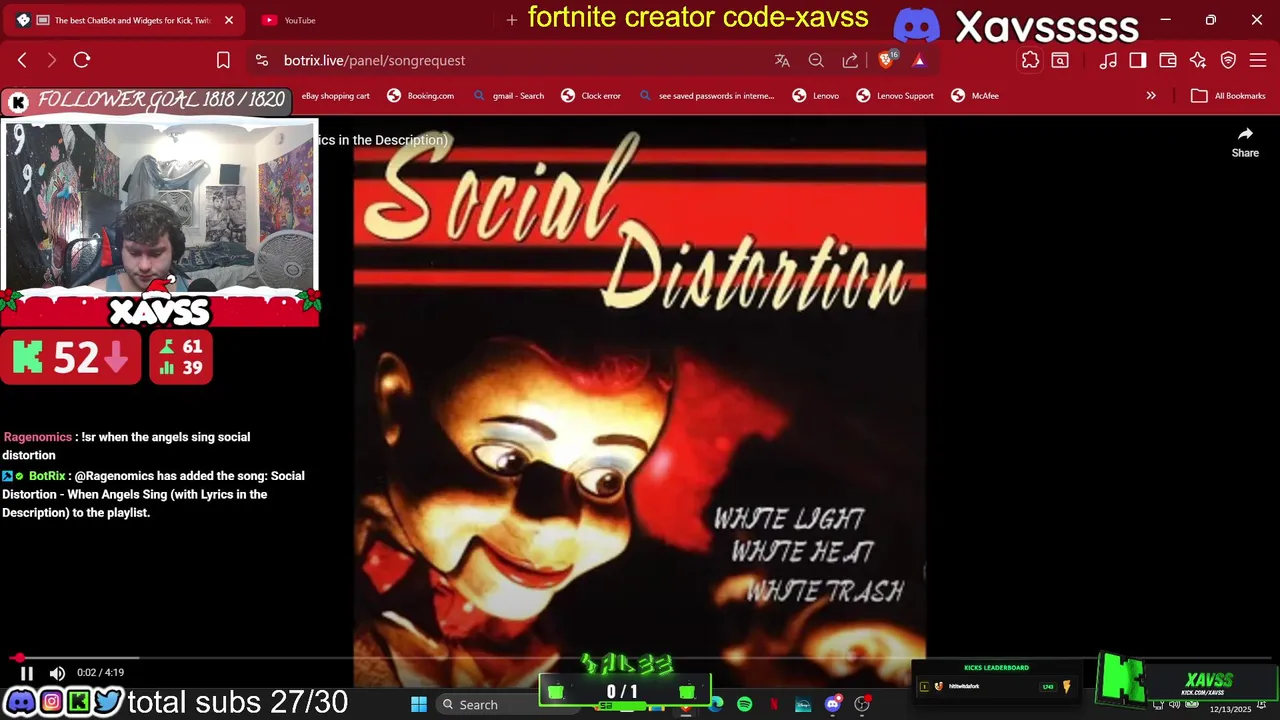
Task: Click the Ragenomics username in chat
Action: coord(37,437)
